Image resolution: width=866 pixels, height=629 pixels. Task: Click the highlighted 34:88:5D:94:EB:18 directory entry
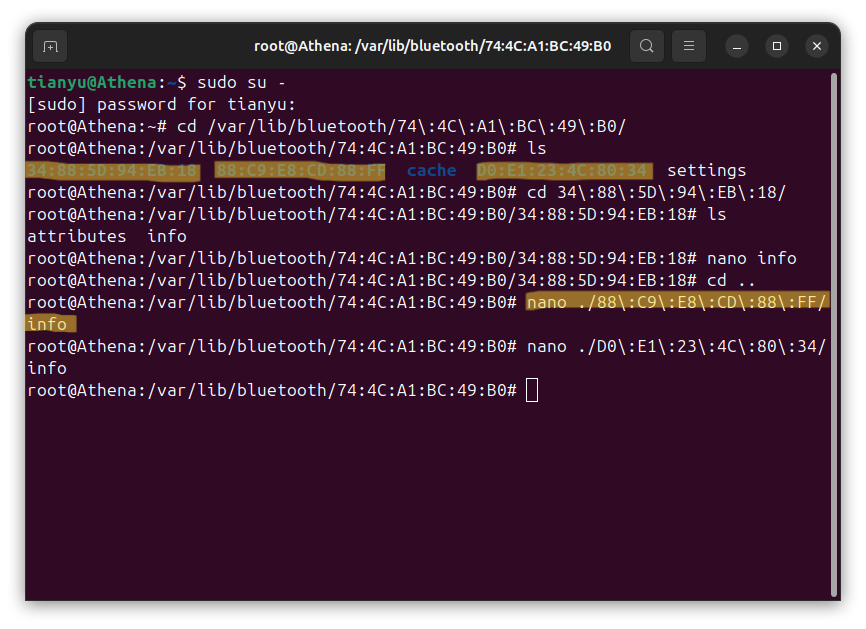tap(112, 171)
